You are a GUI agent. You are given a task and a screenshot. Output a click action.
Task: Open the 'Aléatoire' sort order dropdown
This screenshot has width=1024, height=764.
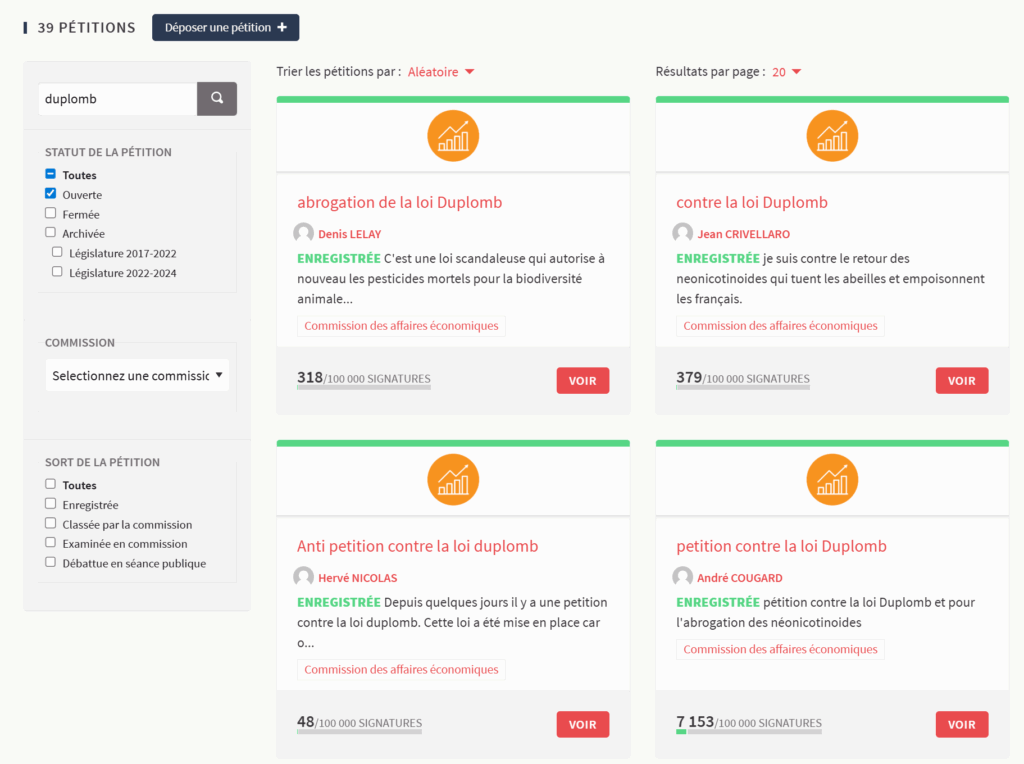(x=440, y=72)
